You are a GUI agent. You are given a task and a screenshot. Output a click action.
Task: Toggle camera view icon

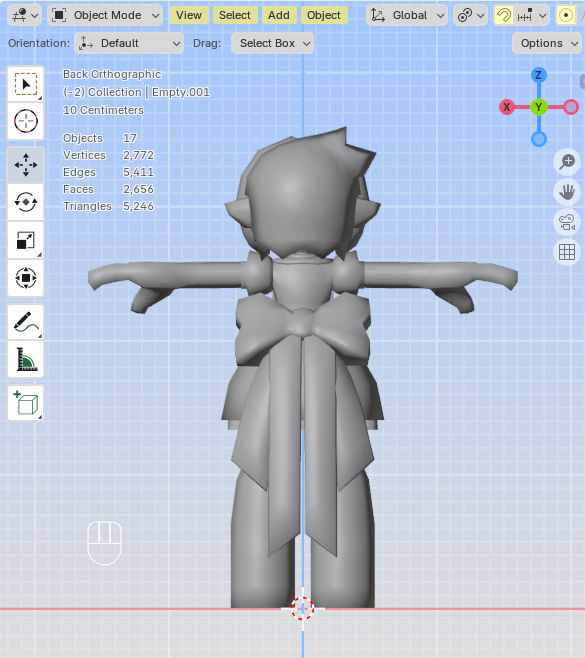tap(567, 222)
